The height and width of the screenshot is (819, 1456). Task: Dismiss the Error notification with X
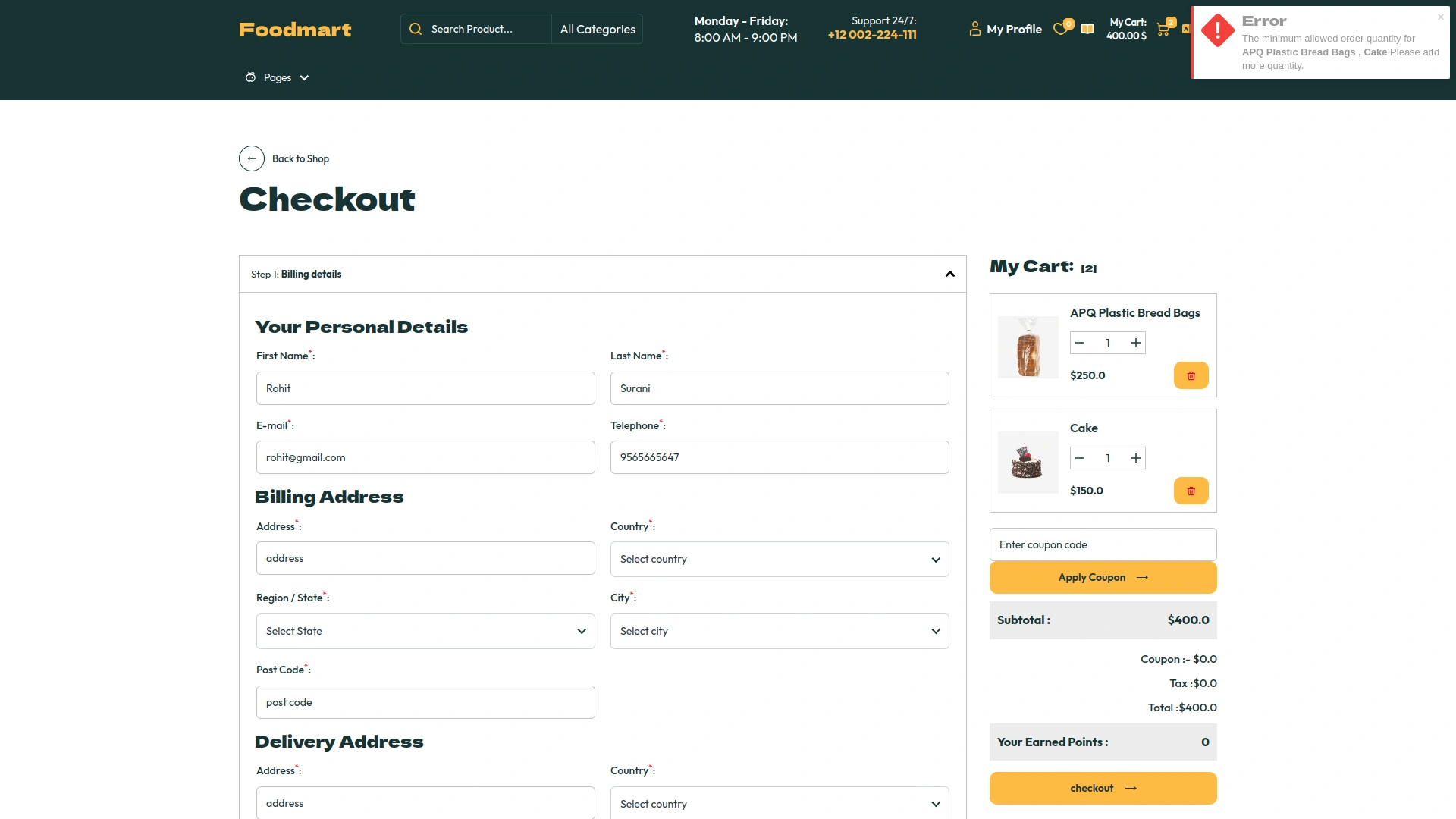[1440, 17]
